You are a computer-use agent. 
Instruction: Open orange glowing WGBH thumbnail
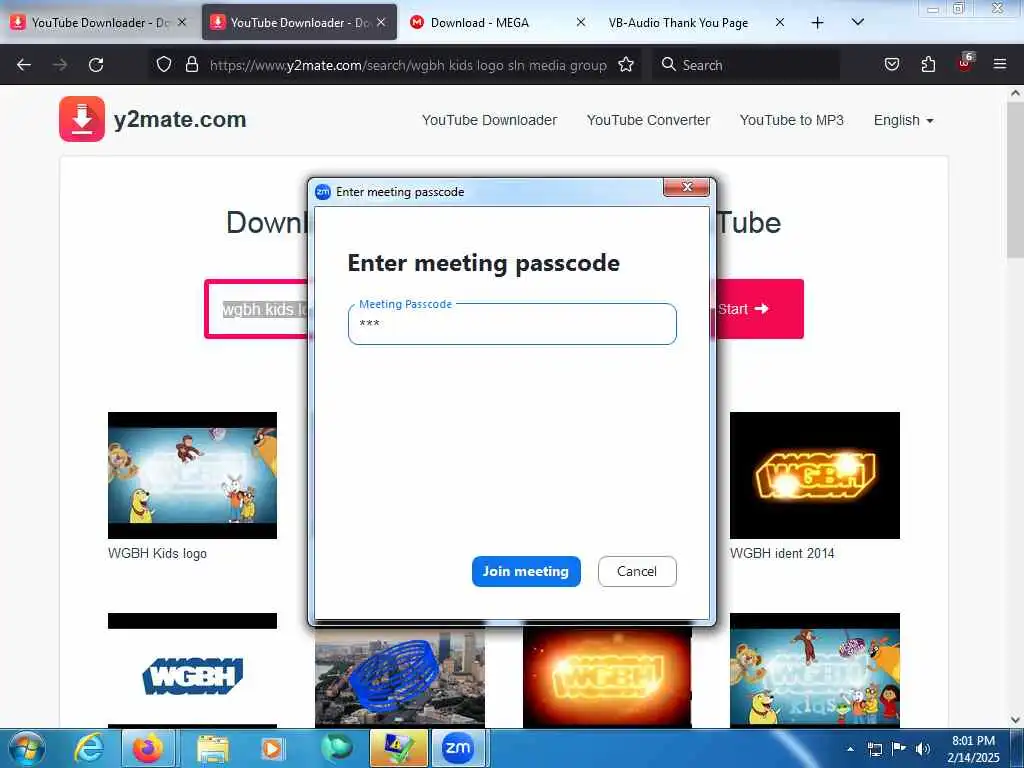tap(607, 677)
